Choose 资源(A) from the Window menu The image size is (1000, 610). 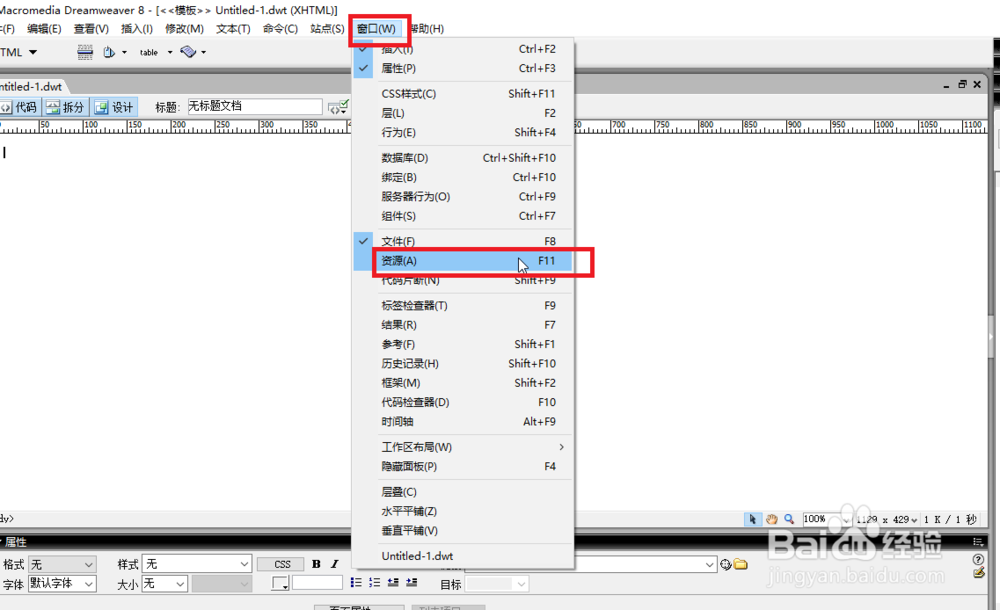(463, 261)
